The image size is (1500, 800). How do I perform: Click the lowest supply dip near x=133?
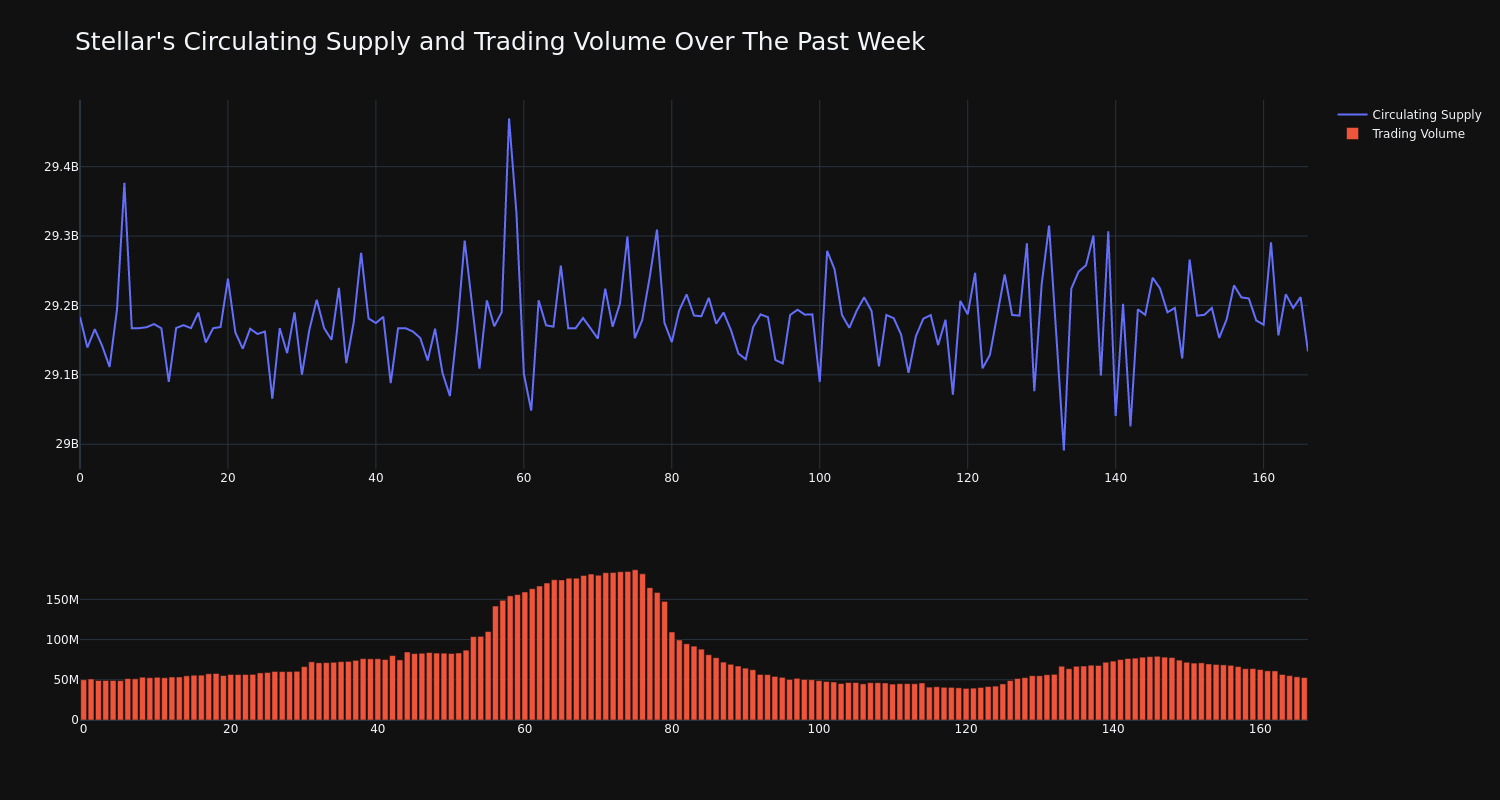[1064, 450]
